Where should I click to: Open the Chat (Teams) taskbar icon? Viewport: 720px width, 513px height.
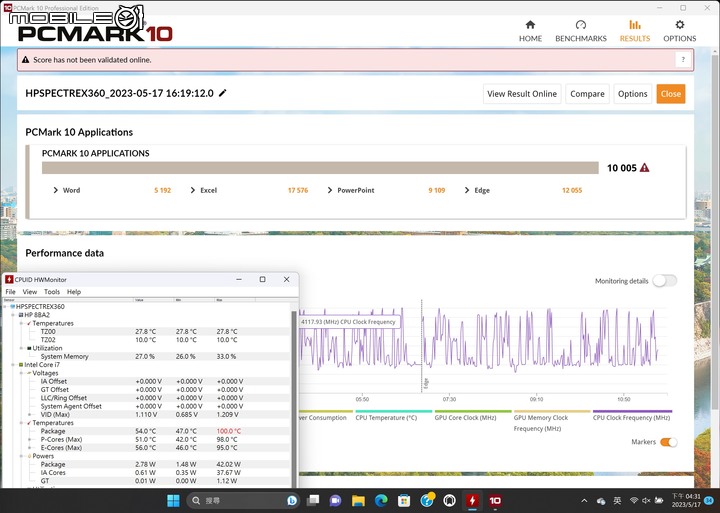coord(336,501)
